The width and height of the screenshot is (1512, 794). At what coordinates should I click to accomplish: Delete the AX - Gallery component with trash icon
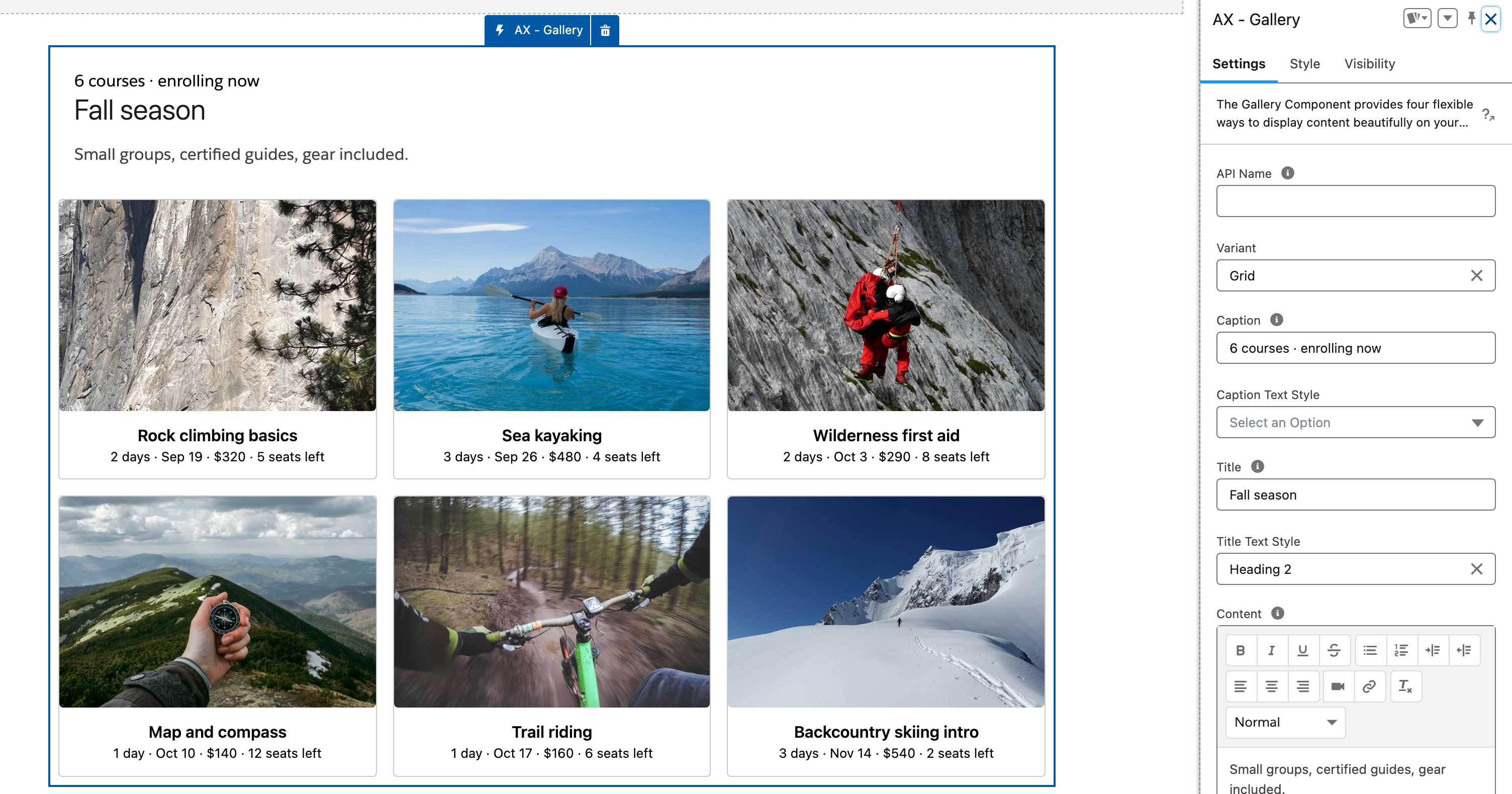tap(605, 30)
